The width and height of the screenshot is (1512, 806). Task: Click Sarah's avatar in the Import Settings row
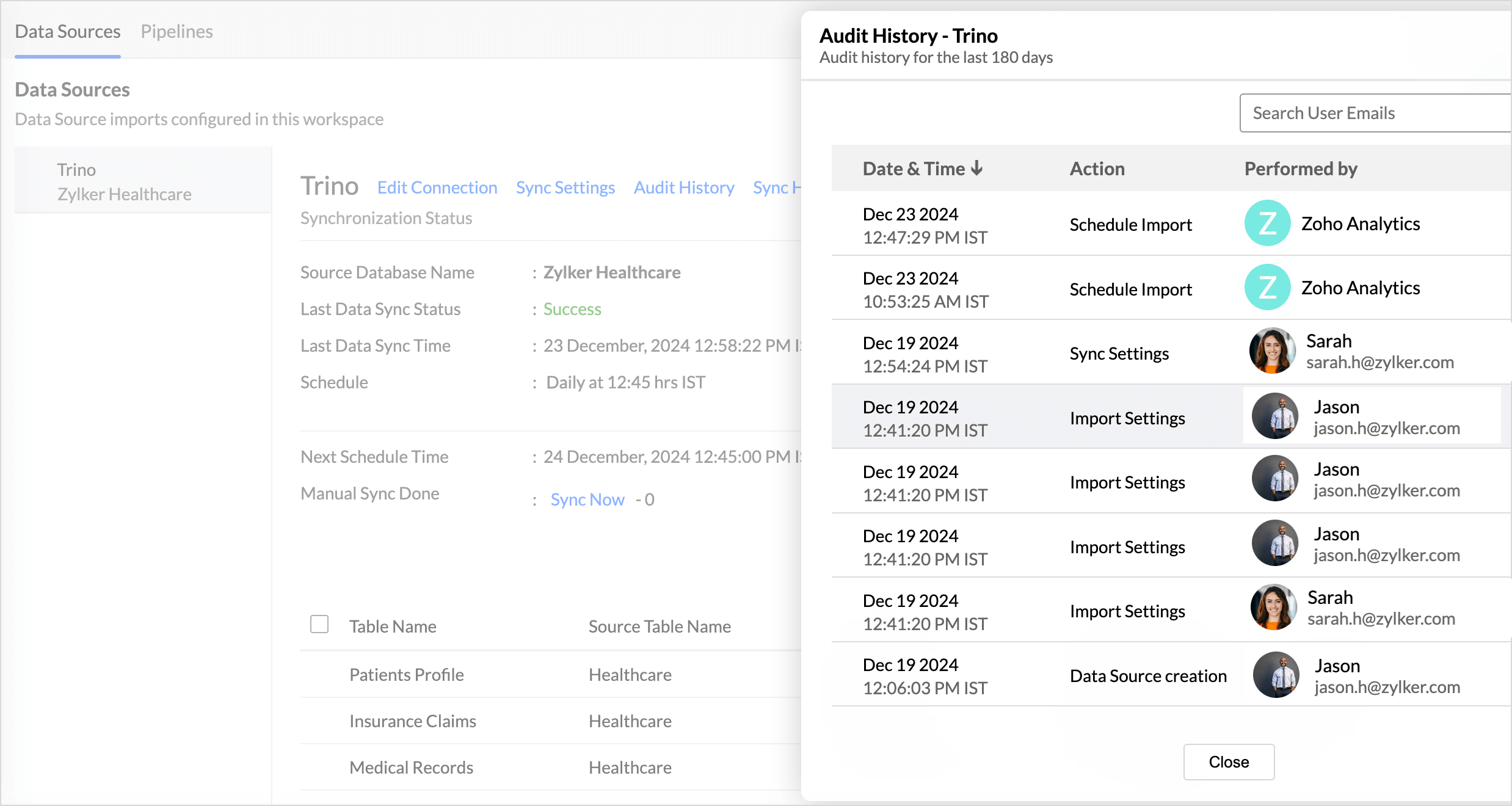coord(1274,607)
